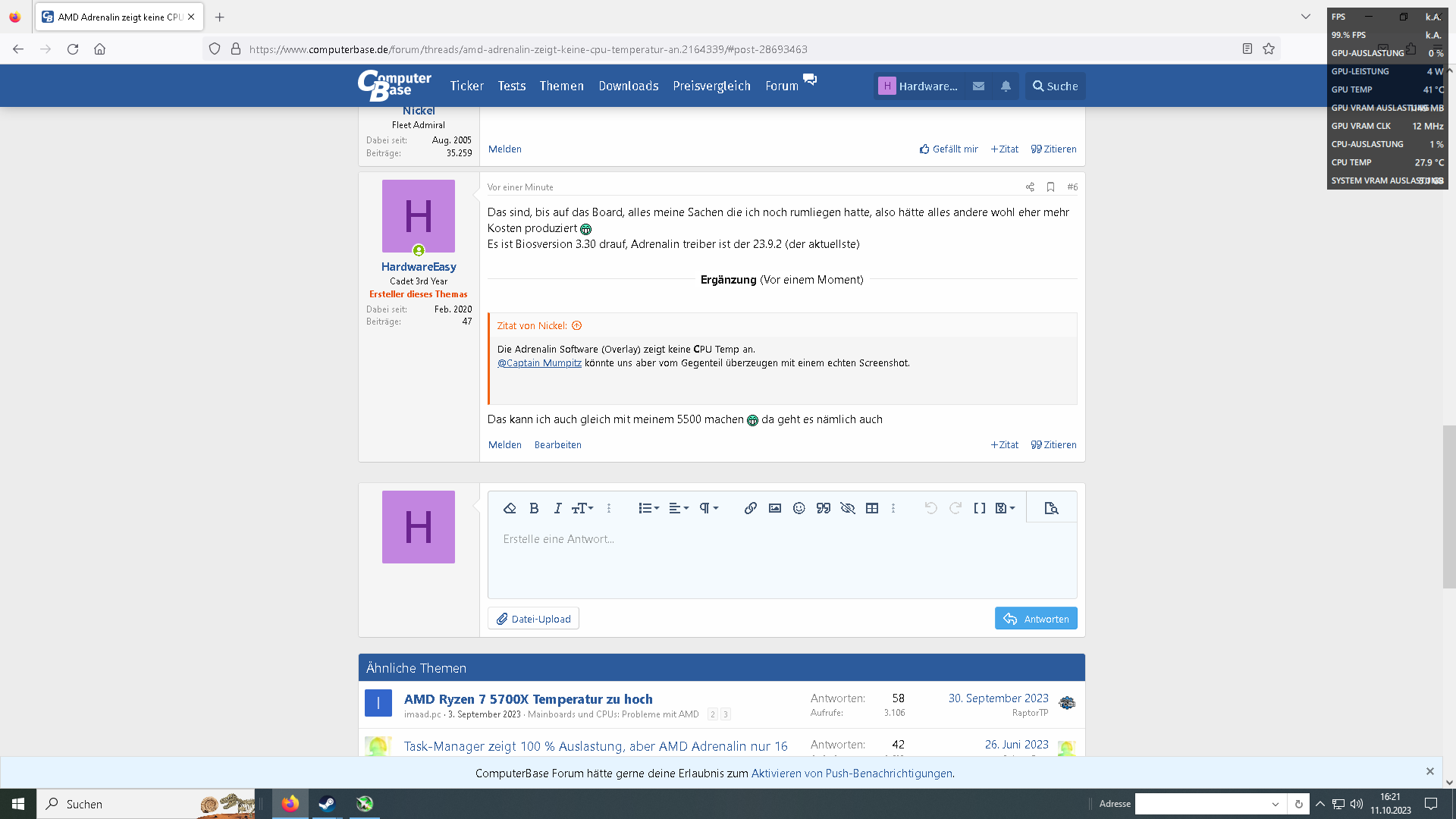The width and height of the screenshot is (1456, 819).
Task: Click the insert image icon
Action: click(x=774, y=508)
